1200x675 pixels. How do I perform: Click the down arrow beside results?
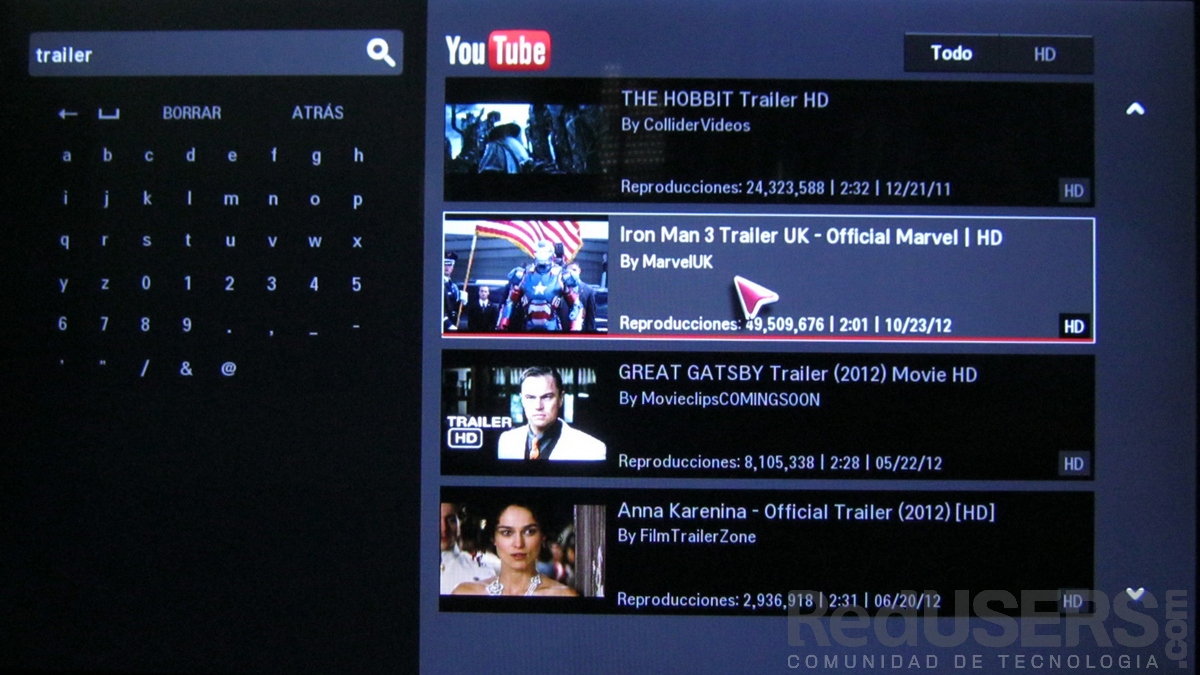coord(1135,594)
